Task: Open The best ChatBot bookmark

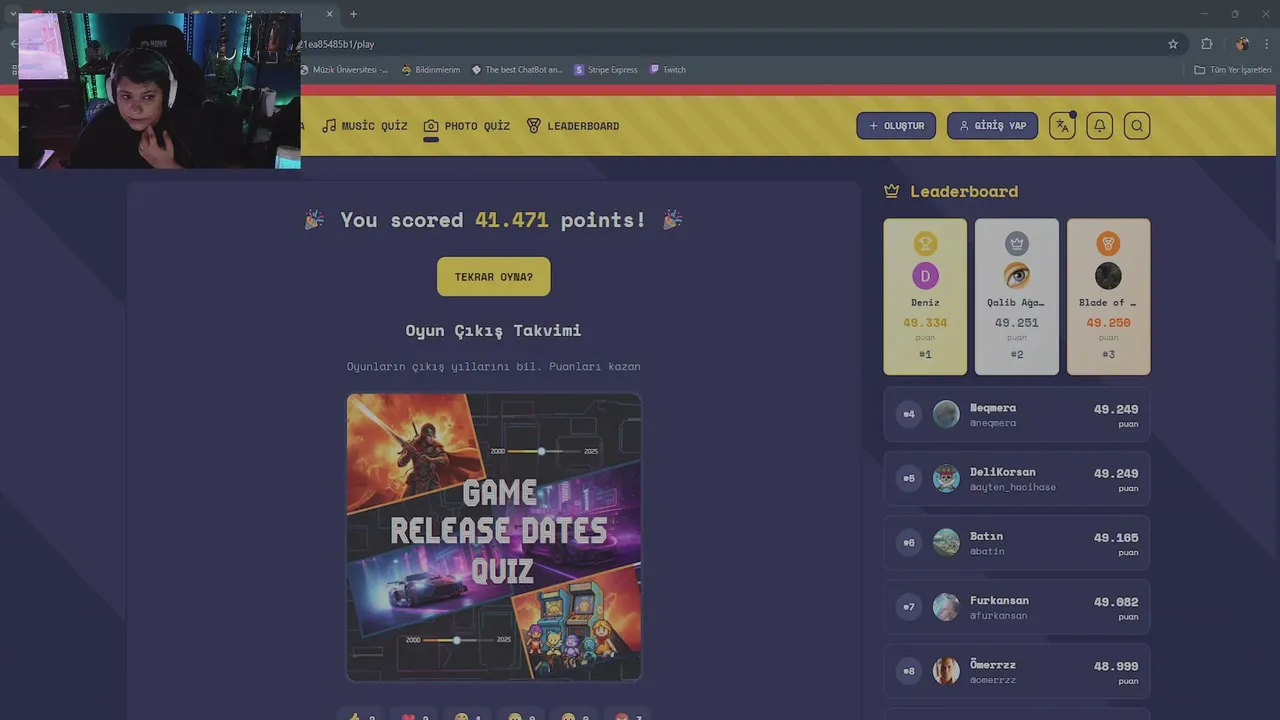Action: (517, 70)
